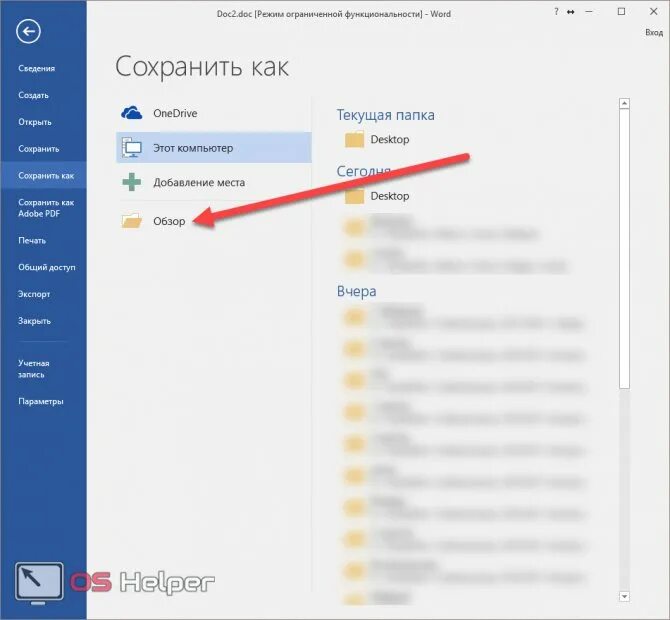This screenshot has height=620, width=670.
Task: Open Desktop under Сегодня
Action: click(390, 196)
